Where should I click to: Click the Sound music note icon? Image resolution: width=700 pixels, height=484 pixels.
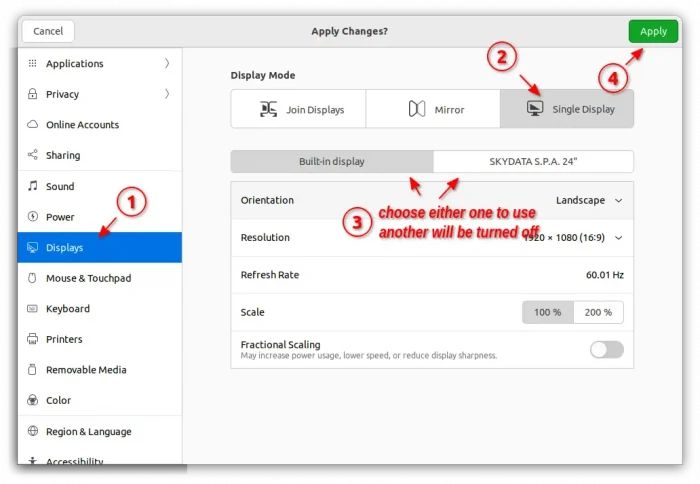click(x=33, y=186)
